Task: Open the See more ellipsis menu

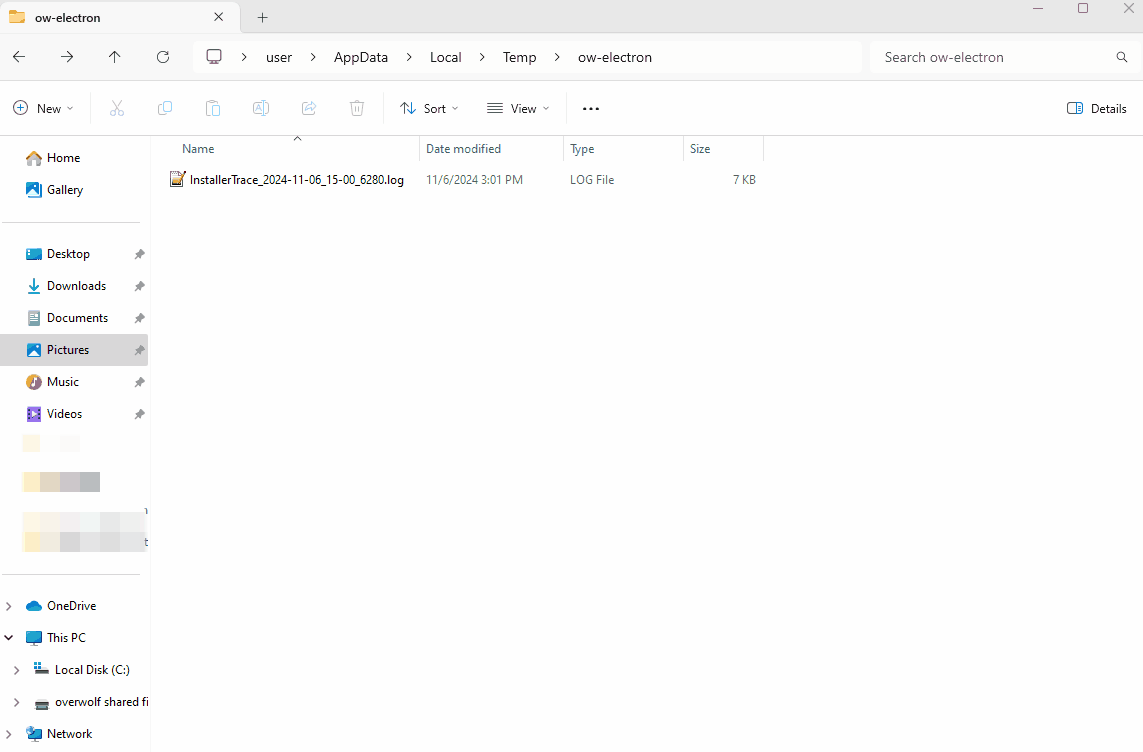Action: point(591,109)
